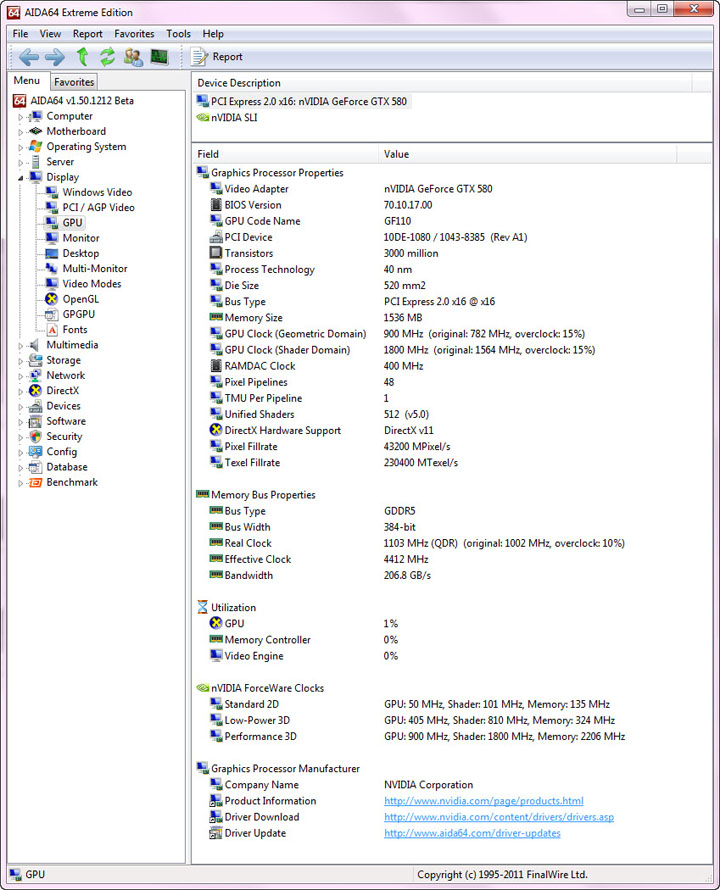Expand the Storage tree node
Viewport: 720px width, 890px height.
(20, 361)
